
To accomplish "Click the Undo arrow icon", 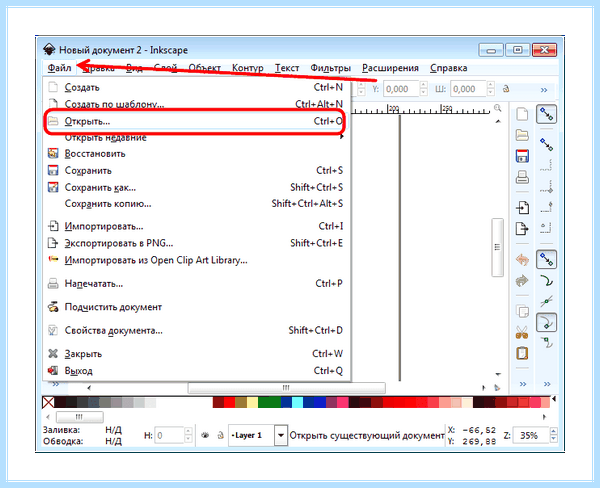I will (x=522, y=260).
